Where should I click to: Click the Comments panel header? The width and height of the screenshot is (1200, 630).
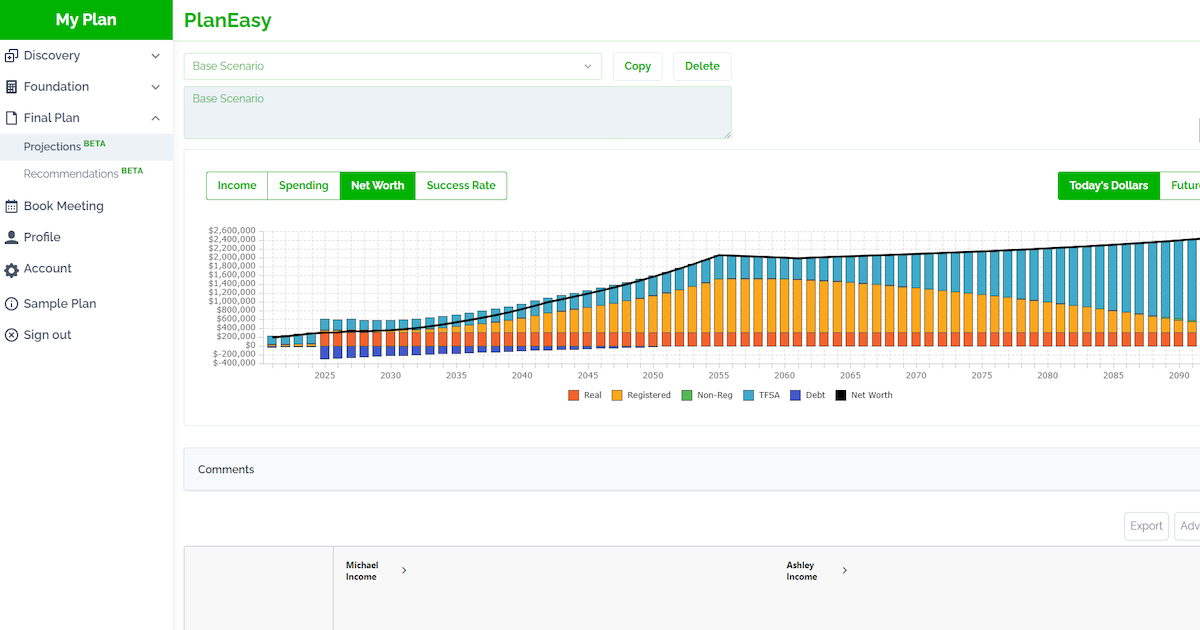pyautogui.click(x=692, y=469)
